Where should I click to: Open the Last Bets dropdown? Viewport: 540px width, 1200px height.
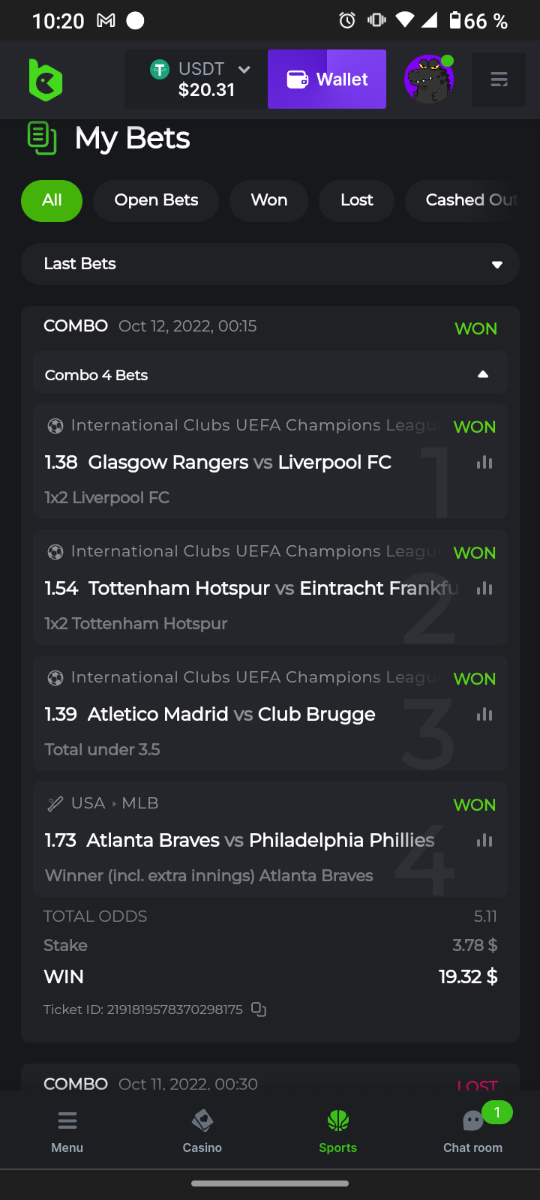coord(270,264)
